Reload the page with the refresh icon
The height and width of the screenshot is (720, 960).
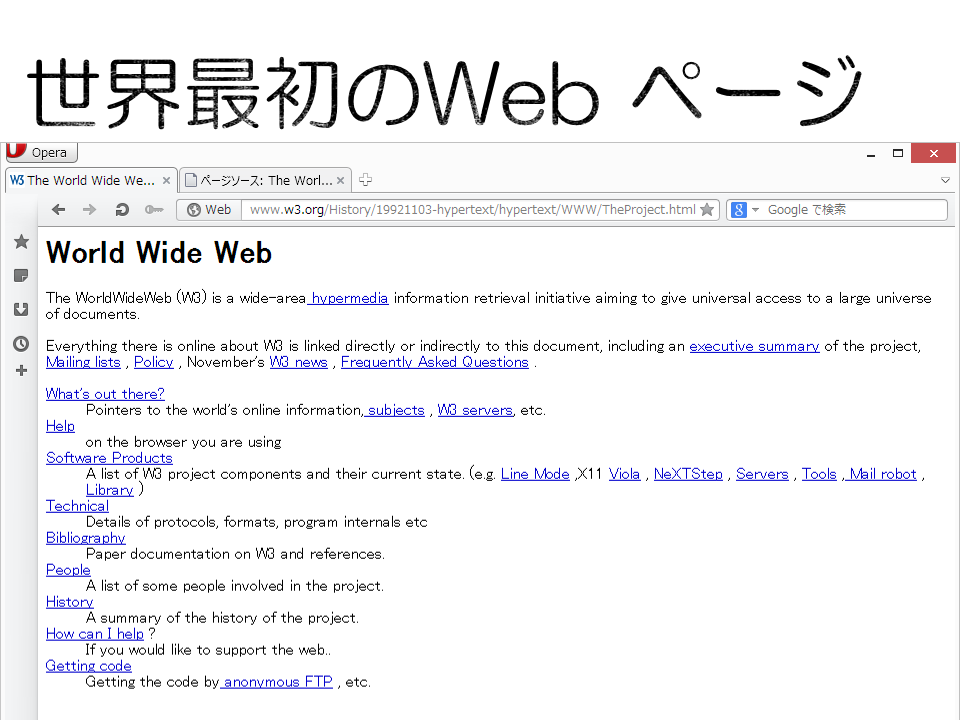click(122, 210)
